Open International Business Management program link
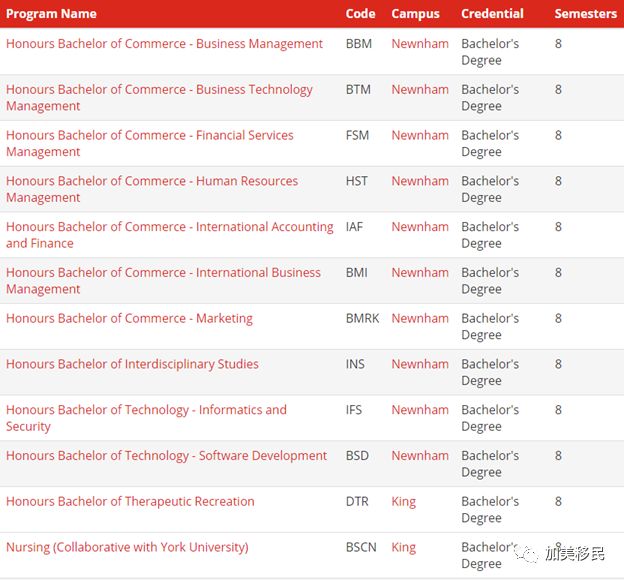Image resolution: width=624 pixels, height=580 pixels. [163, 281]
